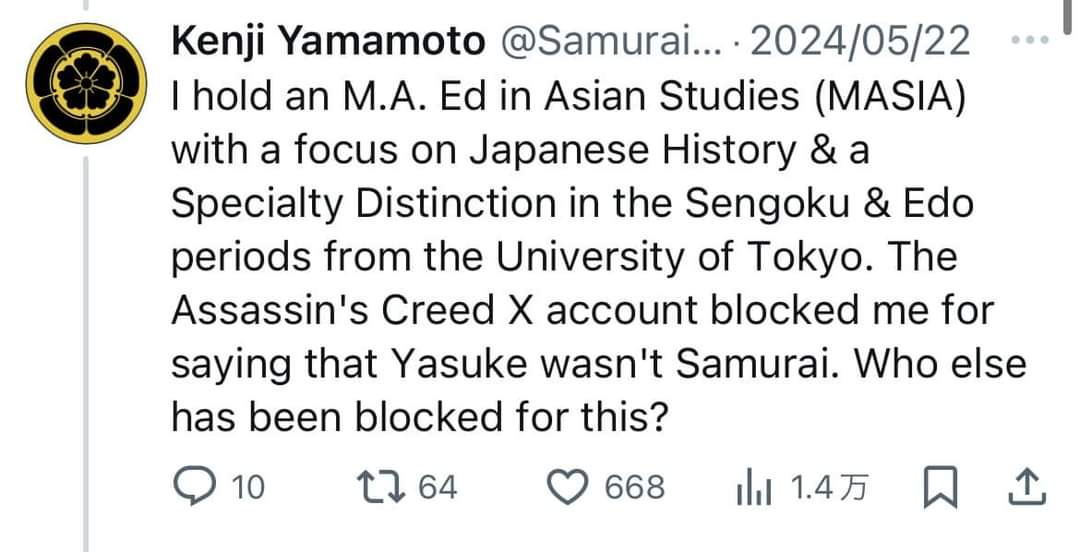Open the three-dot more options menu
This screenshot has height=552, width=1080.
(1030, 40)
